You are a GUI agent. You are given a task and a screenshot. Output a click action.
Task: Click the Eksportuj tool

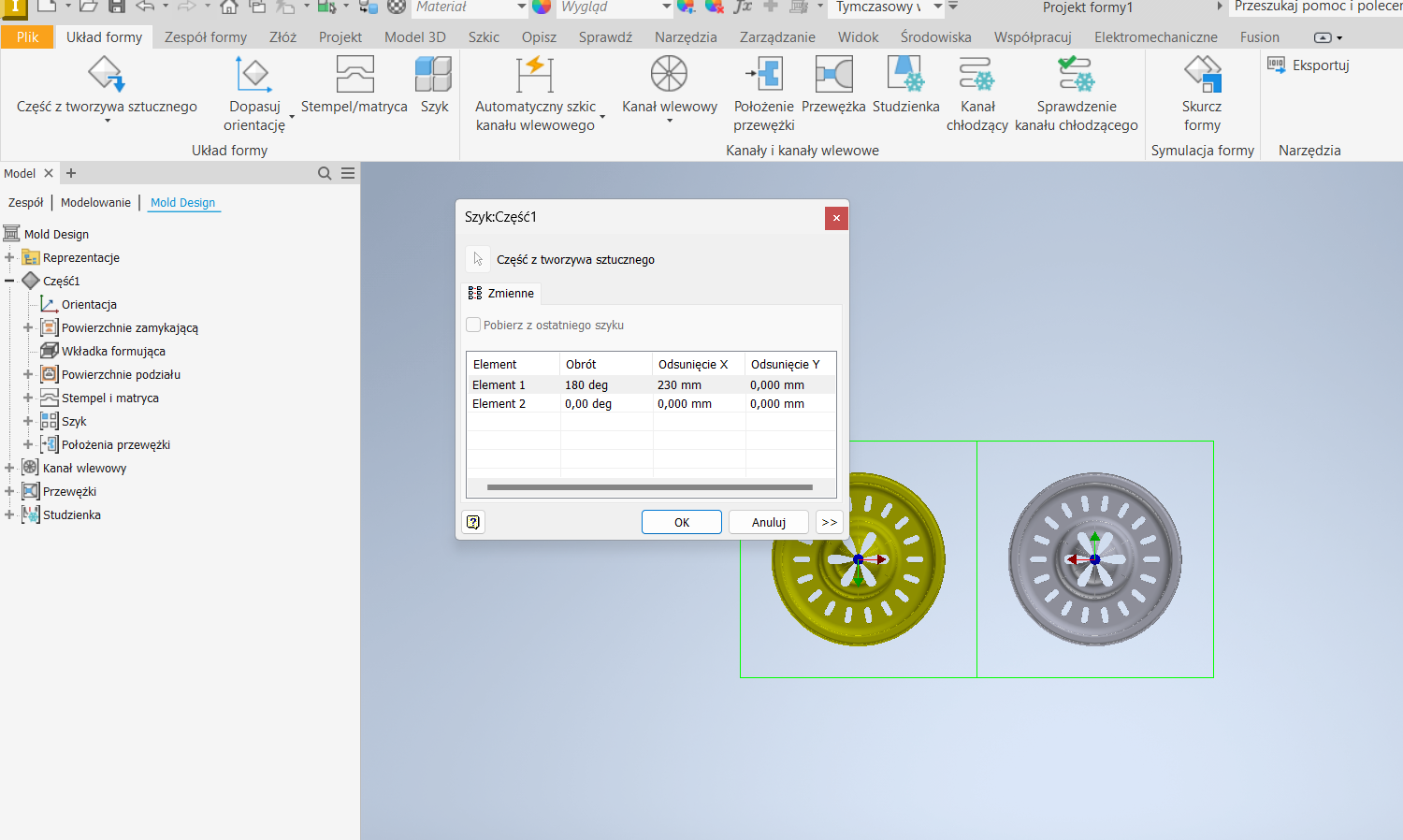point(1309,65)
